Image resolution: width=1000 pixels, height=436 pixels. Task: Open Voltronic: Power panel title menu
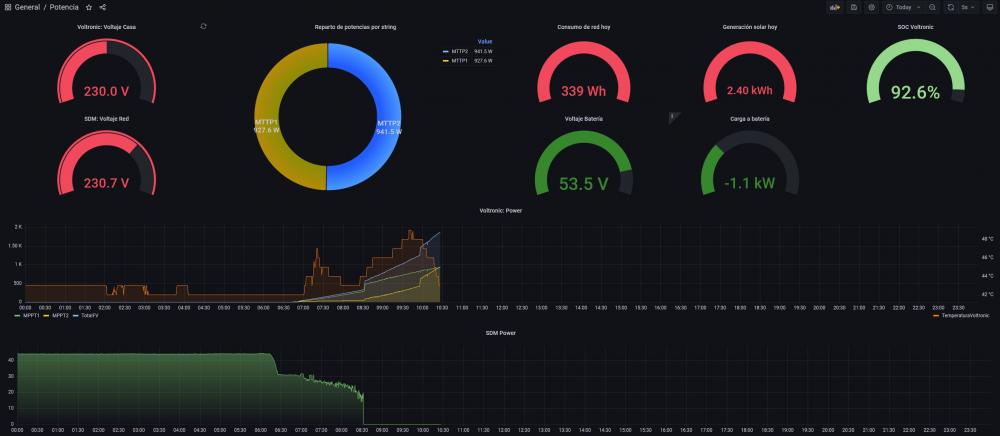coord(500,210)
